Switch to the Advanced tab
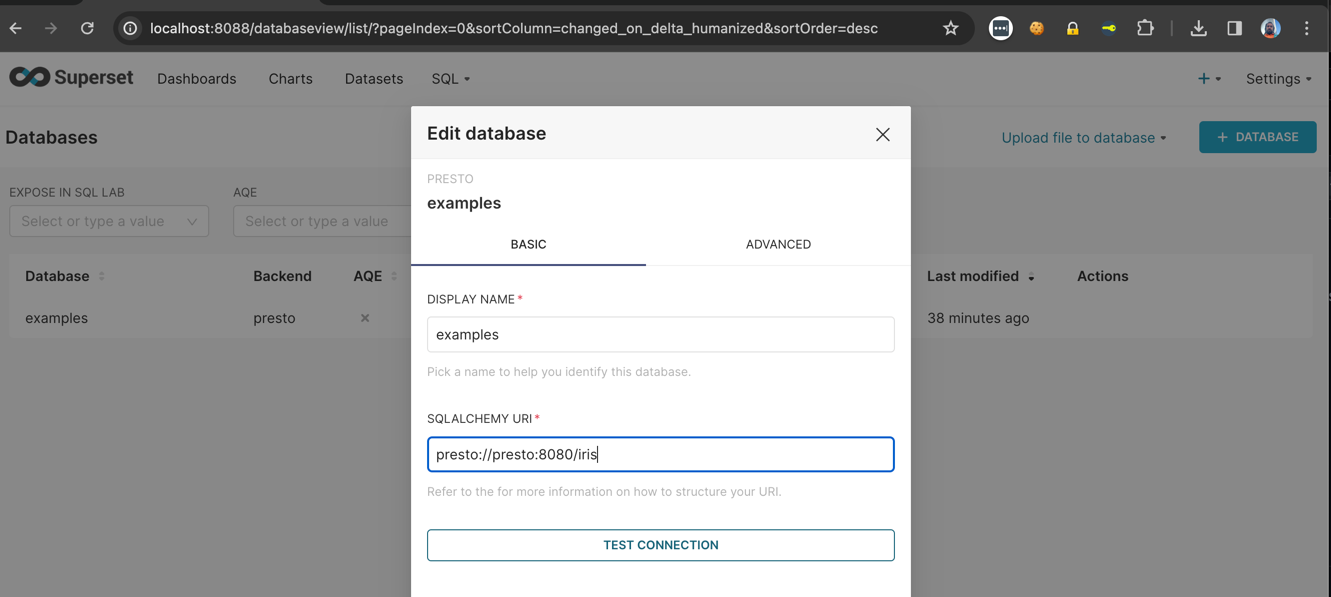 (778, 244)
